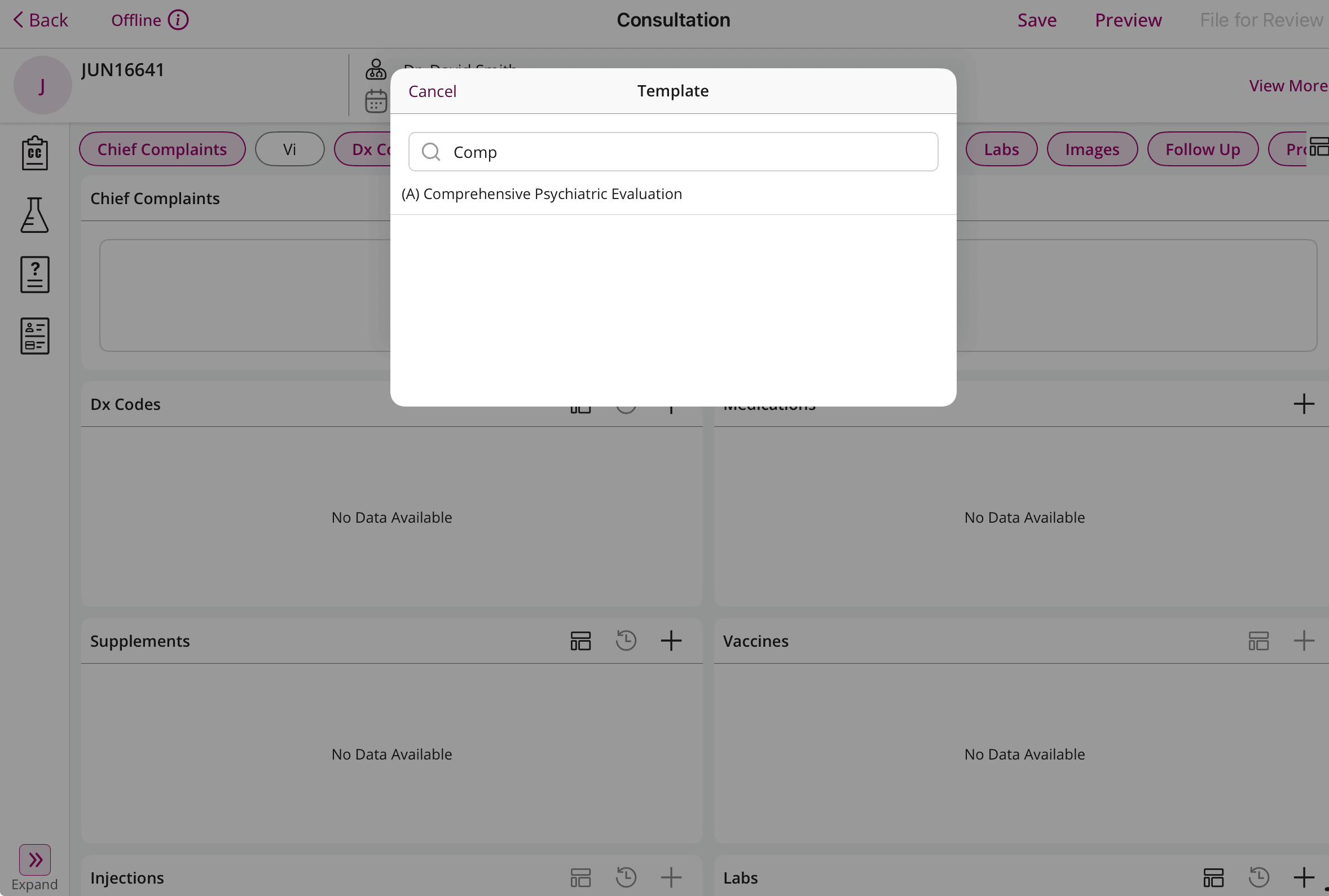The width and height of the screenshot is (1329, 896).
Task: Open the lab flask sidebar icon
Action: (35, 215)
